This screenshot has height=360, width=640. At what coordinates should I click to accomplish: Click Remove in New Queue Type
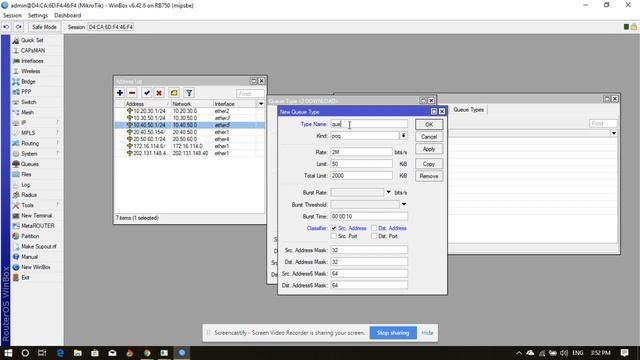click(x=429, y=176)
